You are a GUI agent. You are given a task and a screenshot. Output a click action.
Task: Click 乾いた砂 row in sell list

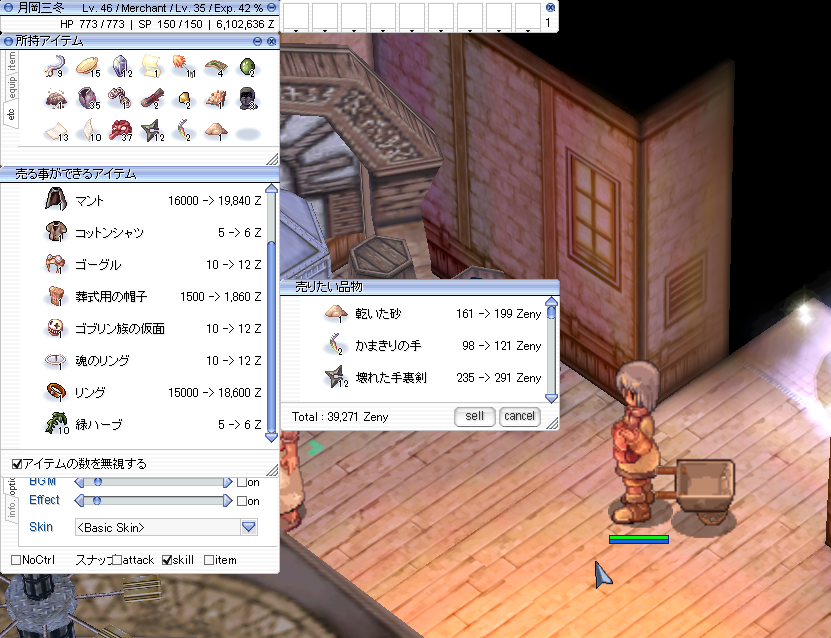click(432, 314)
